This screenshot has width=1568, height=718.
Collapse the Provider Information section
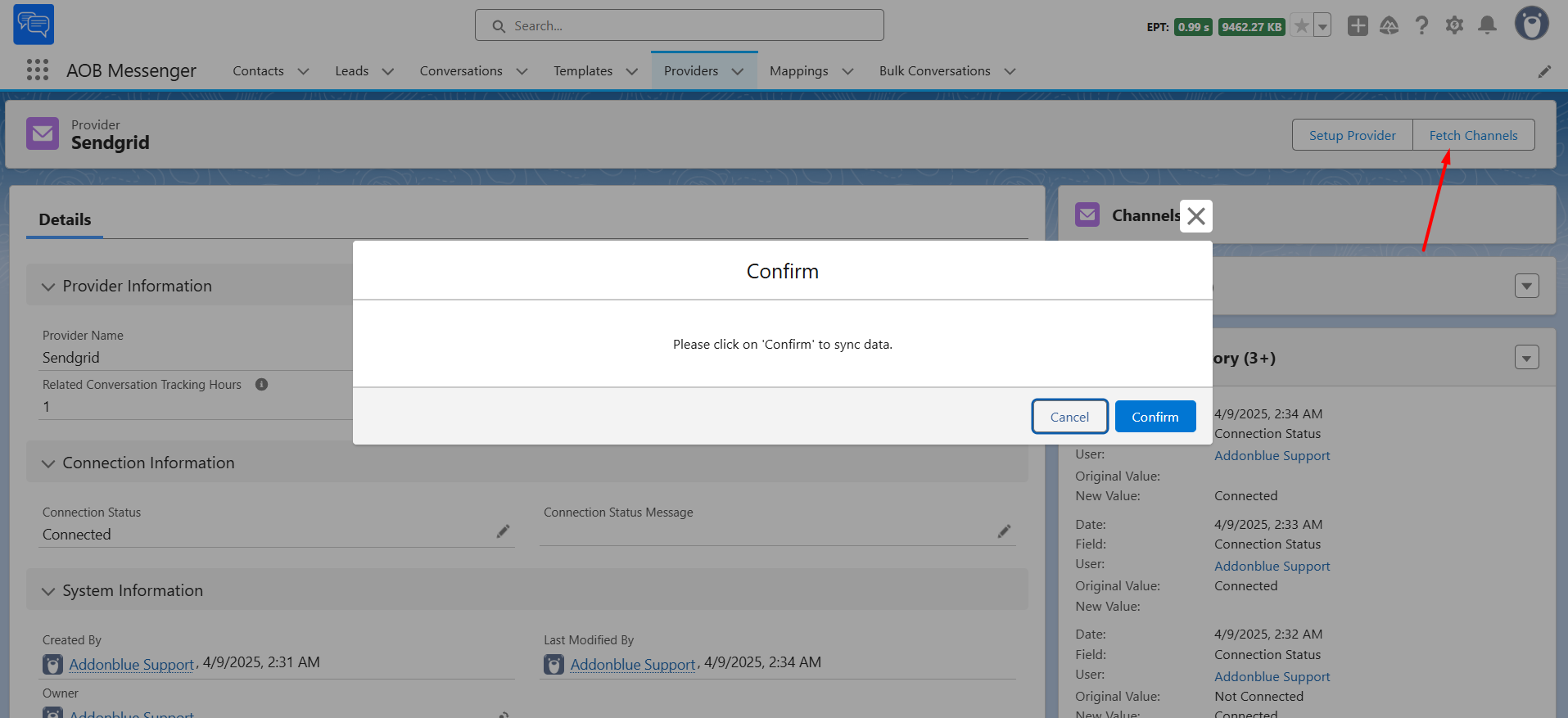pos(48,287)
